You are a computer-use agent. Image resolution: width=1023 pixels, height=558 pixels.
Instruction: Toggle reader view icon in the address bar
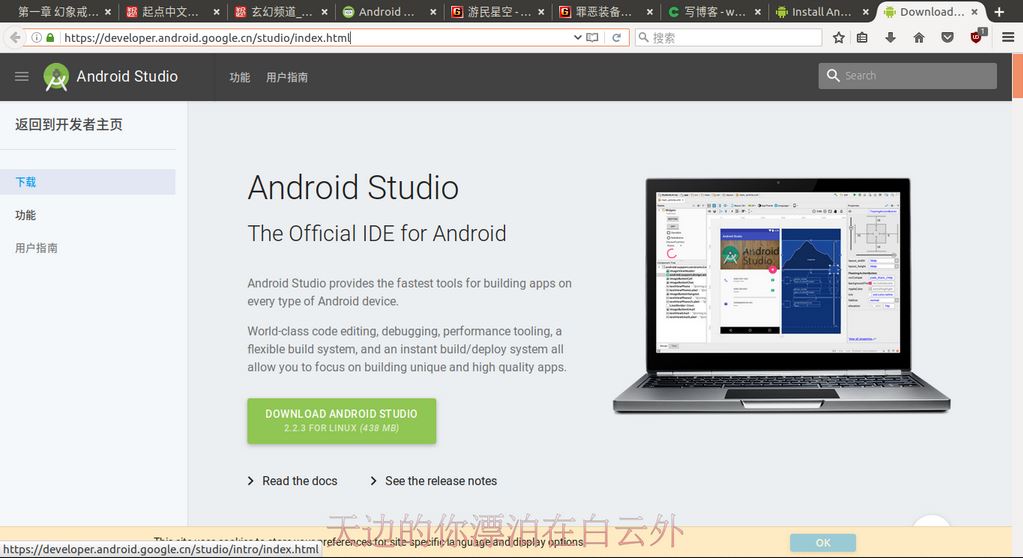(x=592, y=38)
